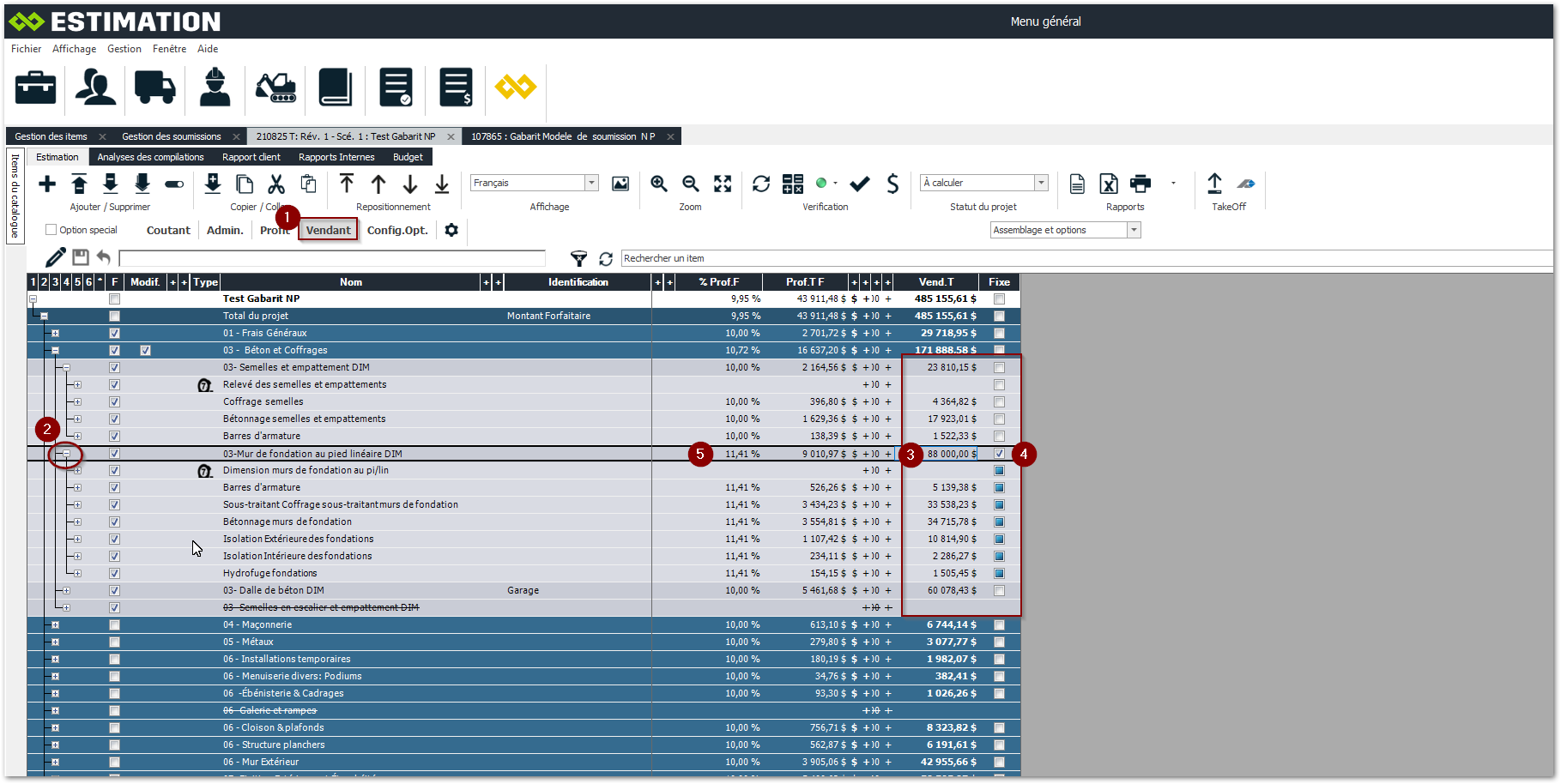Open the settings gear next to Config.Opt.
Screen dimensions: 1561x784
[x=451, y=230]
